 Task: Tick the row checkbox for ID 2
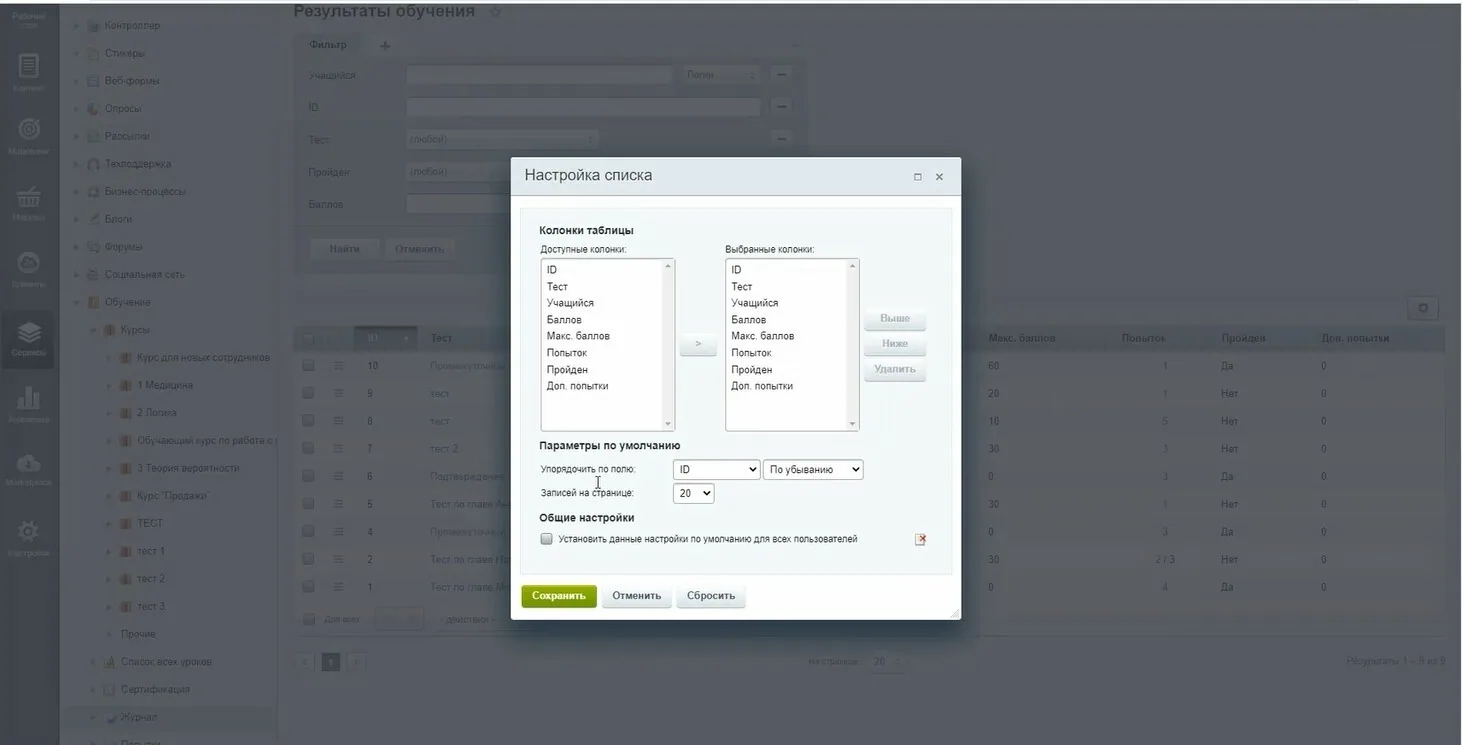pyautogui.click(x=309, y=559)
